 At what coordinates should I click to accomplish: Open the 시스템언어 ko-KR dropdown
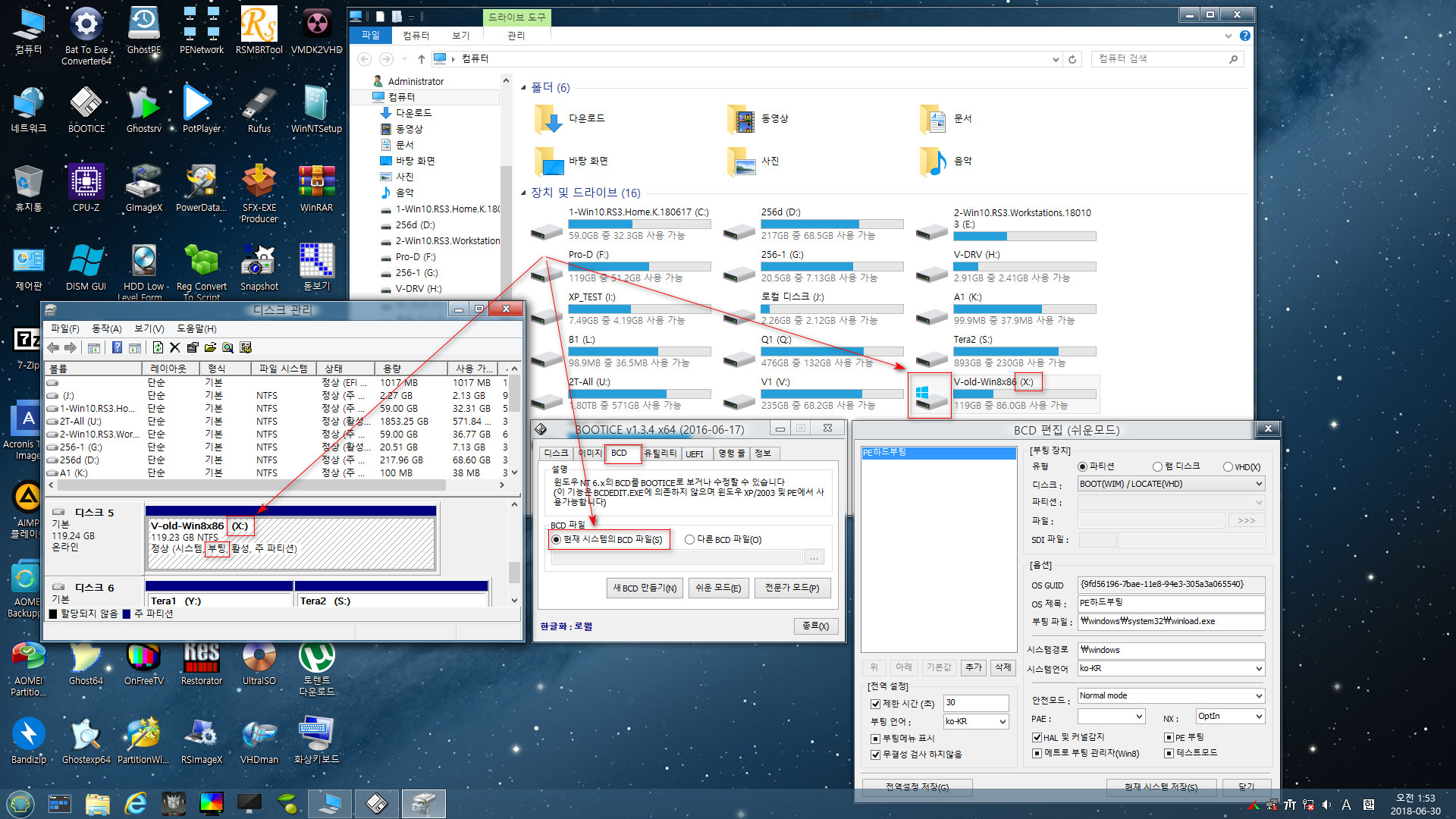click(x=1171, y=668)
